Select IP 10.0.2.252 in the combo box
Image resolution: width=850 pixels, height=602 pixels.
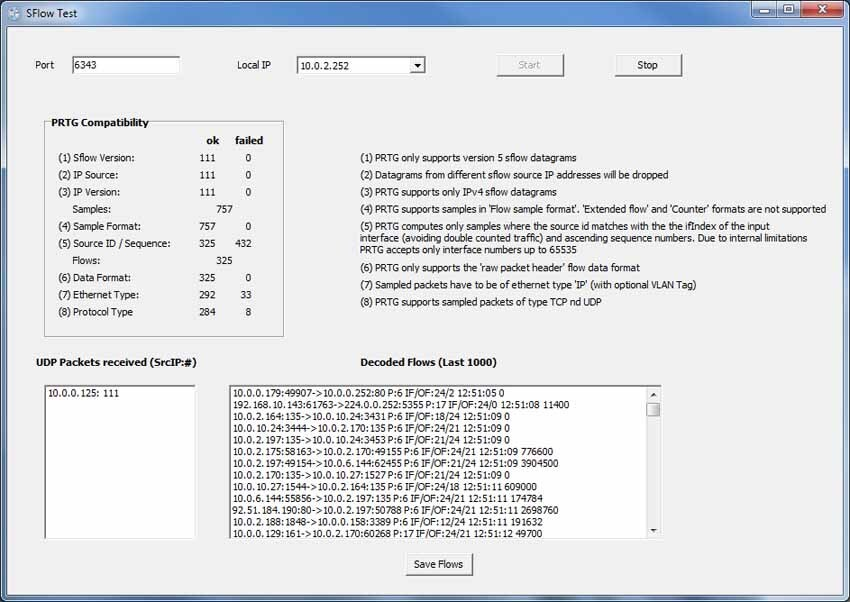coord(350,63)
